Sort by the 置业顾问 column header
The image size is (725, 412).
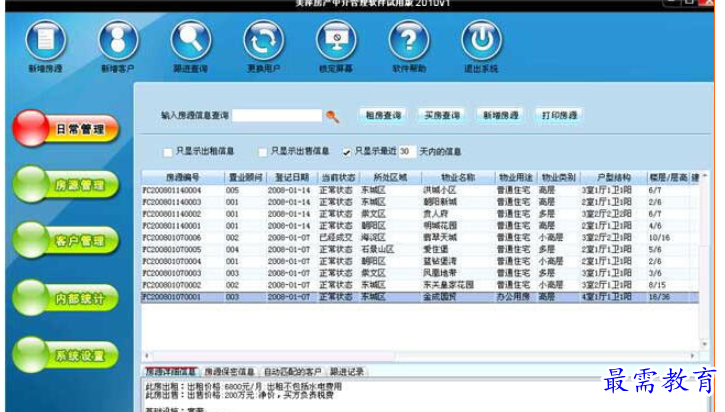pos(246,178)
